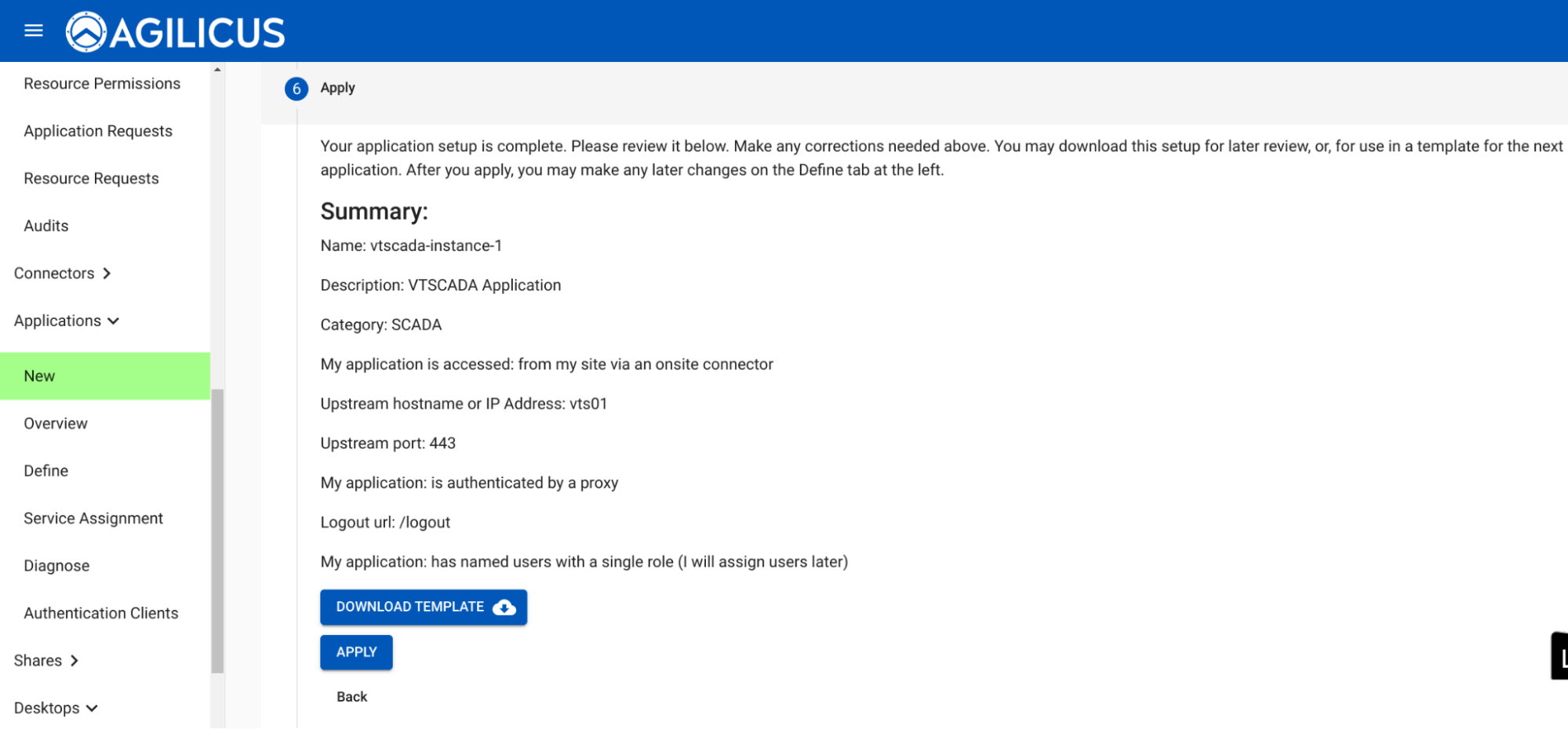Open Application Requests page
This screenshot has width=1568, height=729.
pyautogui.click(x=98, y=131)
